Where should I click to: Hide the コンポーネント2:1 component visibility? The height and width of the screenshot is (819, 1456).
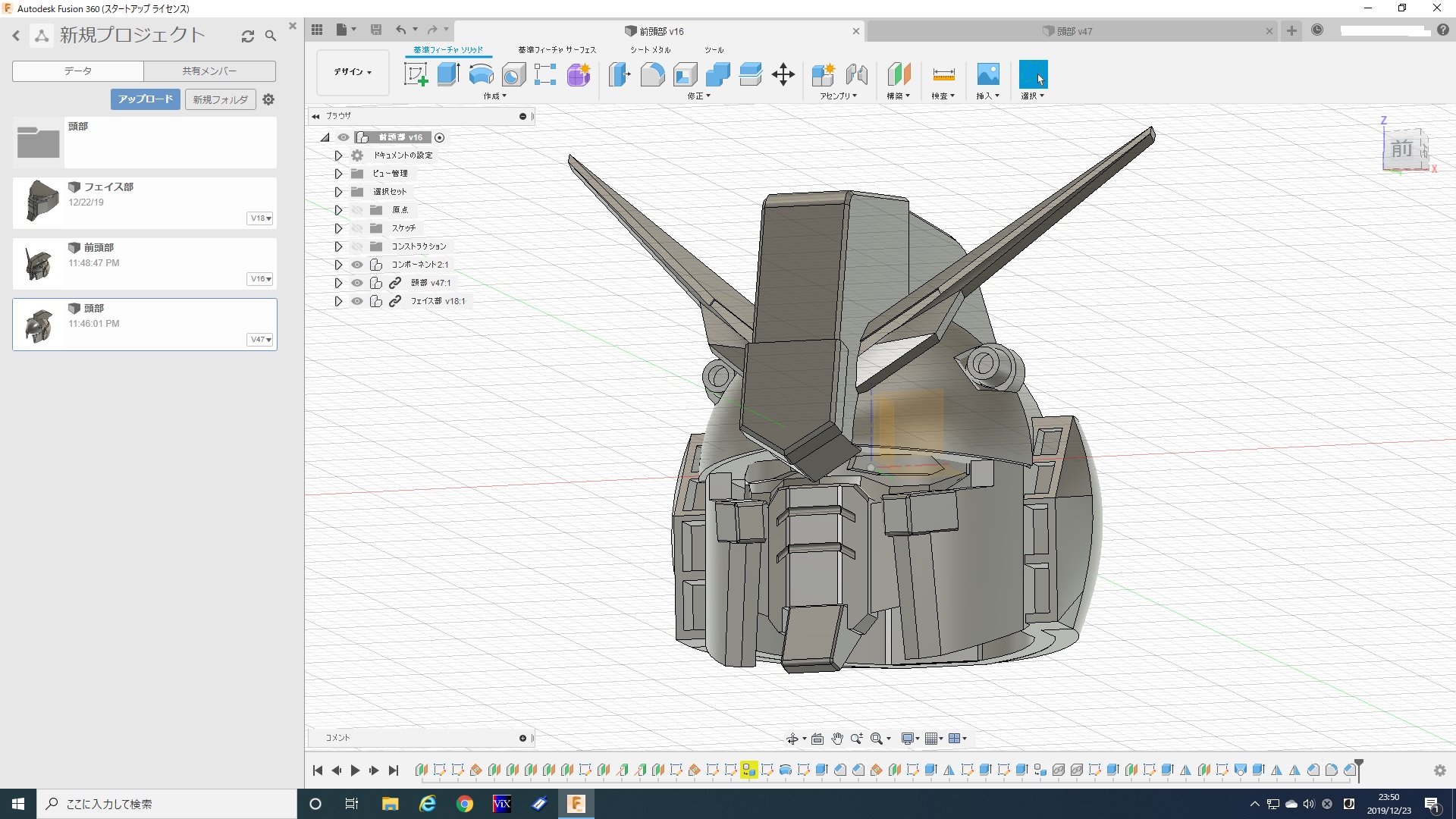tap(357, 265)
